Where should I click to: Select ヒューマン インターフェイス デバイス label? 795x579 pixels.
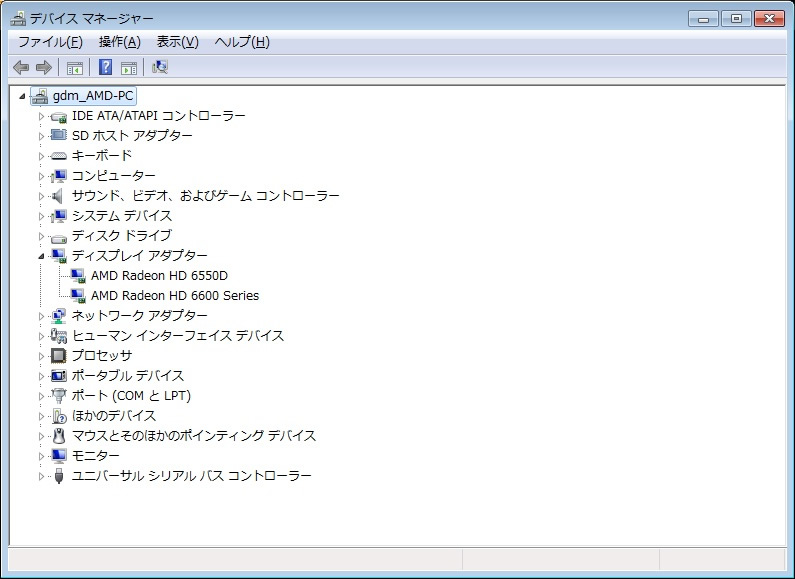[178, 336]
